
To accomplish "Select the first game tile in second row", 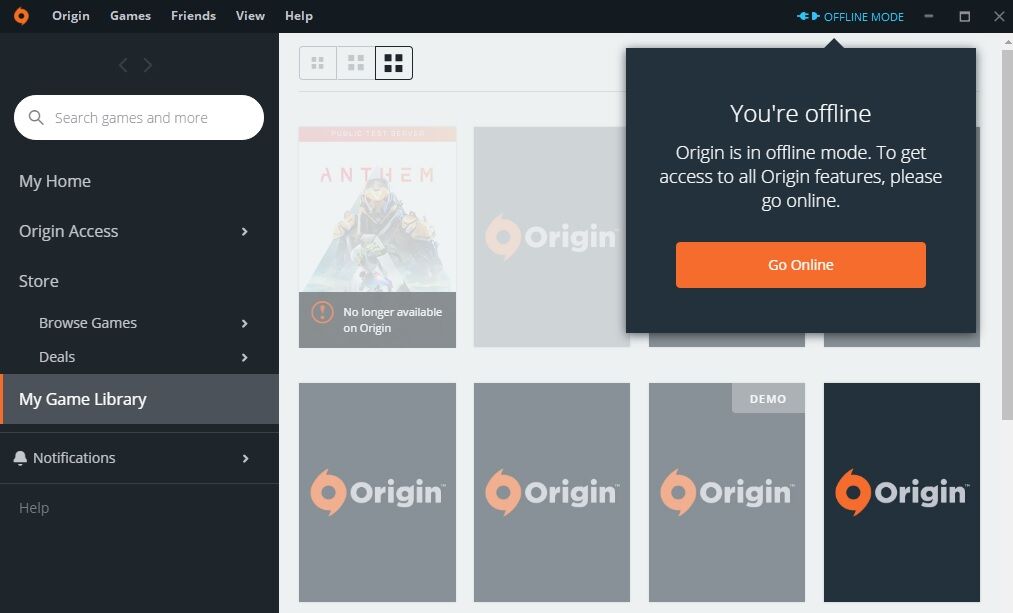I will point(377,492).
